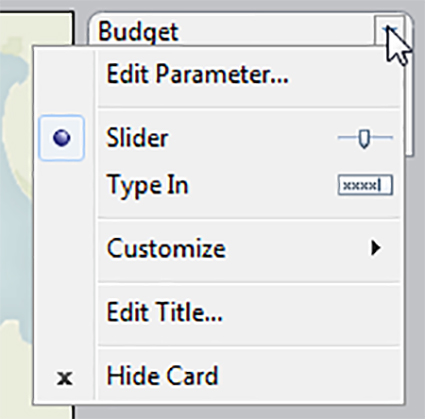Screen dimensions: 425x419
Task: Click the Budget parameter card title
Action: (x=138, y=33)
